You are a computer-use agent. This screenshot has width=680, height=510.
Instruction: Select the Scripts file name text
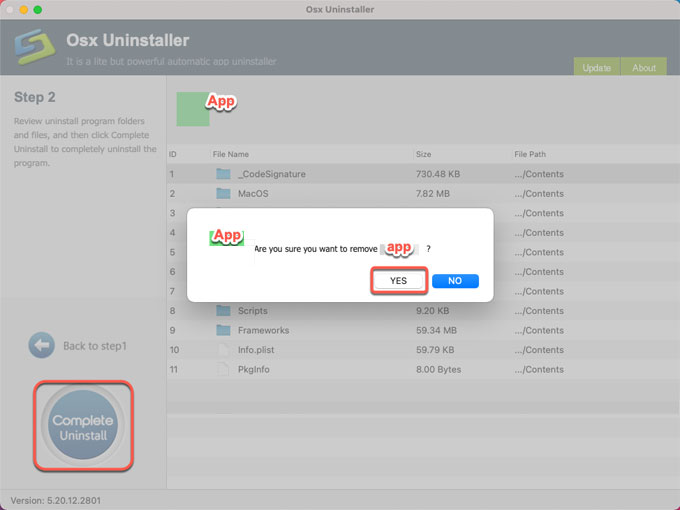click(x=253, y=311)
